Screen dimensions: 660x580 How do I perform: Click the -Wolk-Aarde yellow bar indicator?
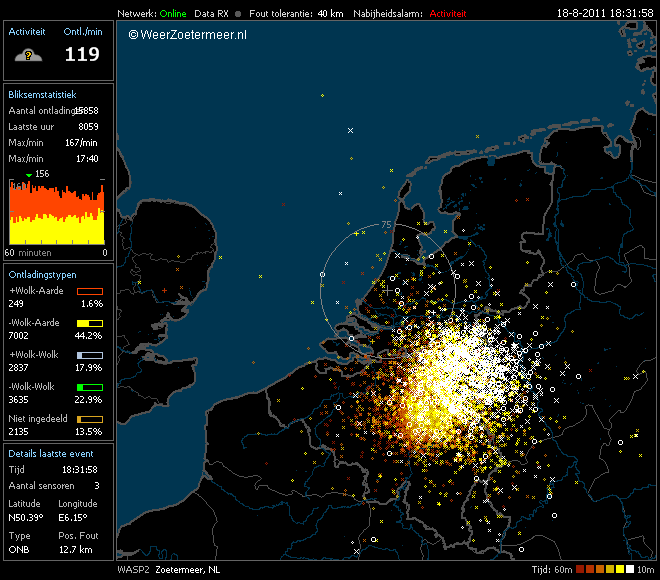pos(90,323)
